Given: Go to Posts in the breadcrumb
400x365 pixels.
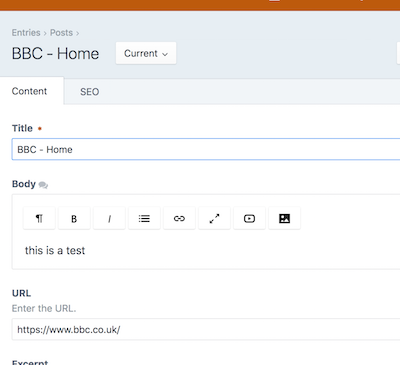Looking at the screenshot, I should coord(61,33).
